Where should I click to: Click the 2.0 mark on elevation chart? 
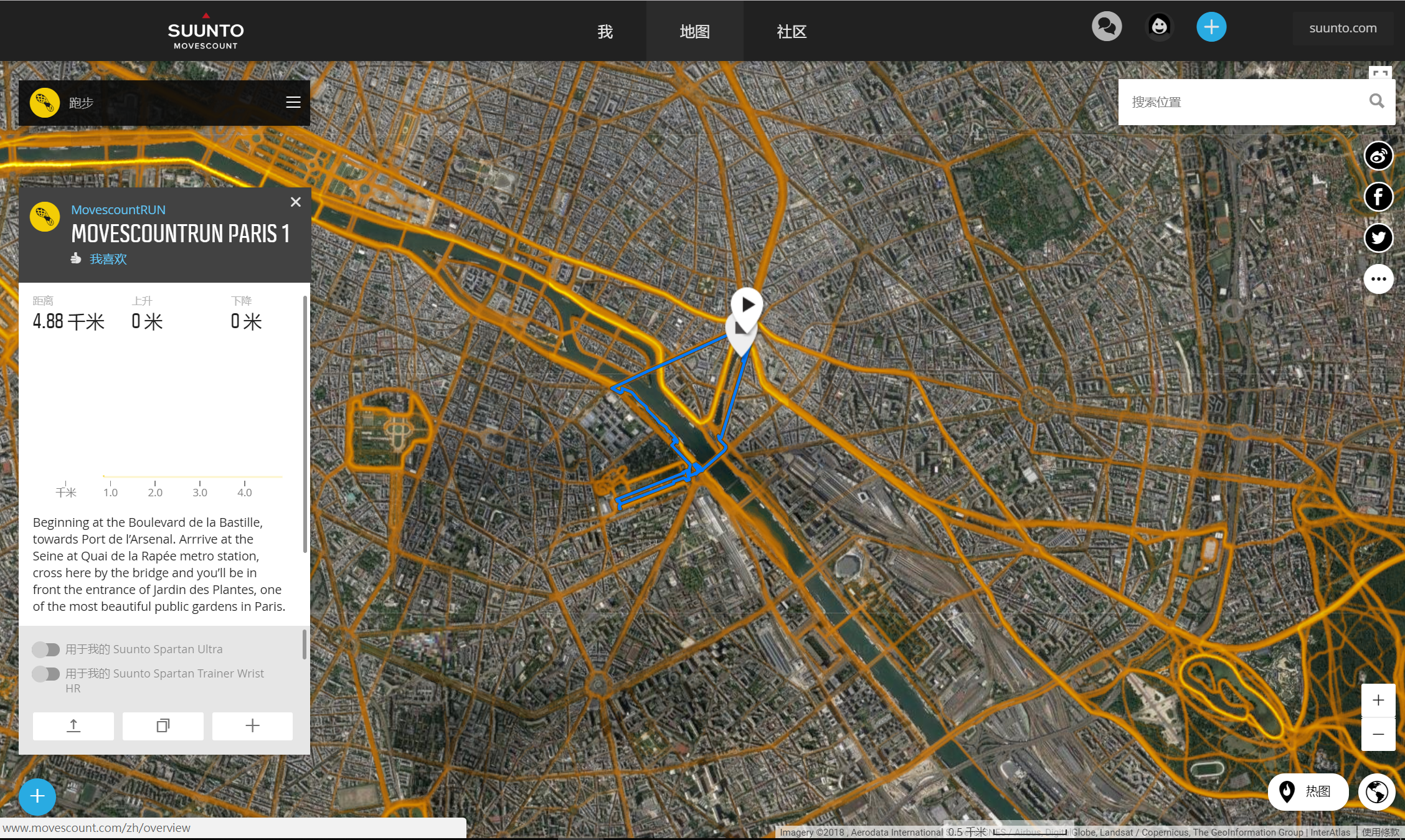[x=155, y=493]
